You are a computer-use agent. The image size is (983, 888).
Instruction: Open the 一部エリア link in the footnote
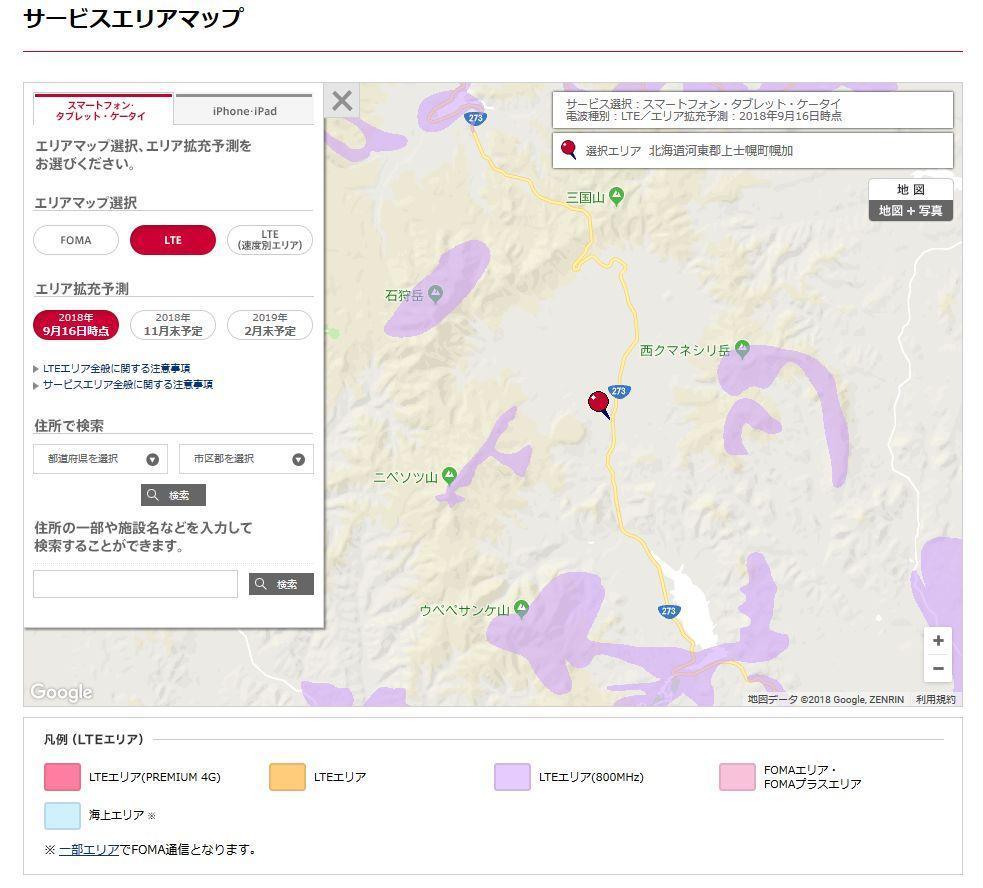89,850
